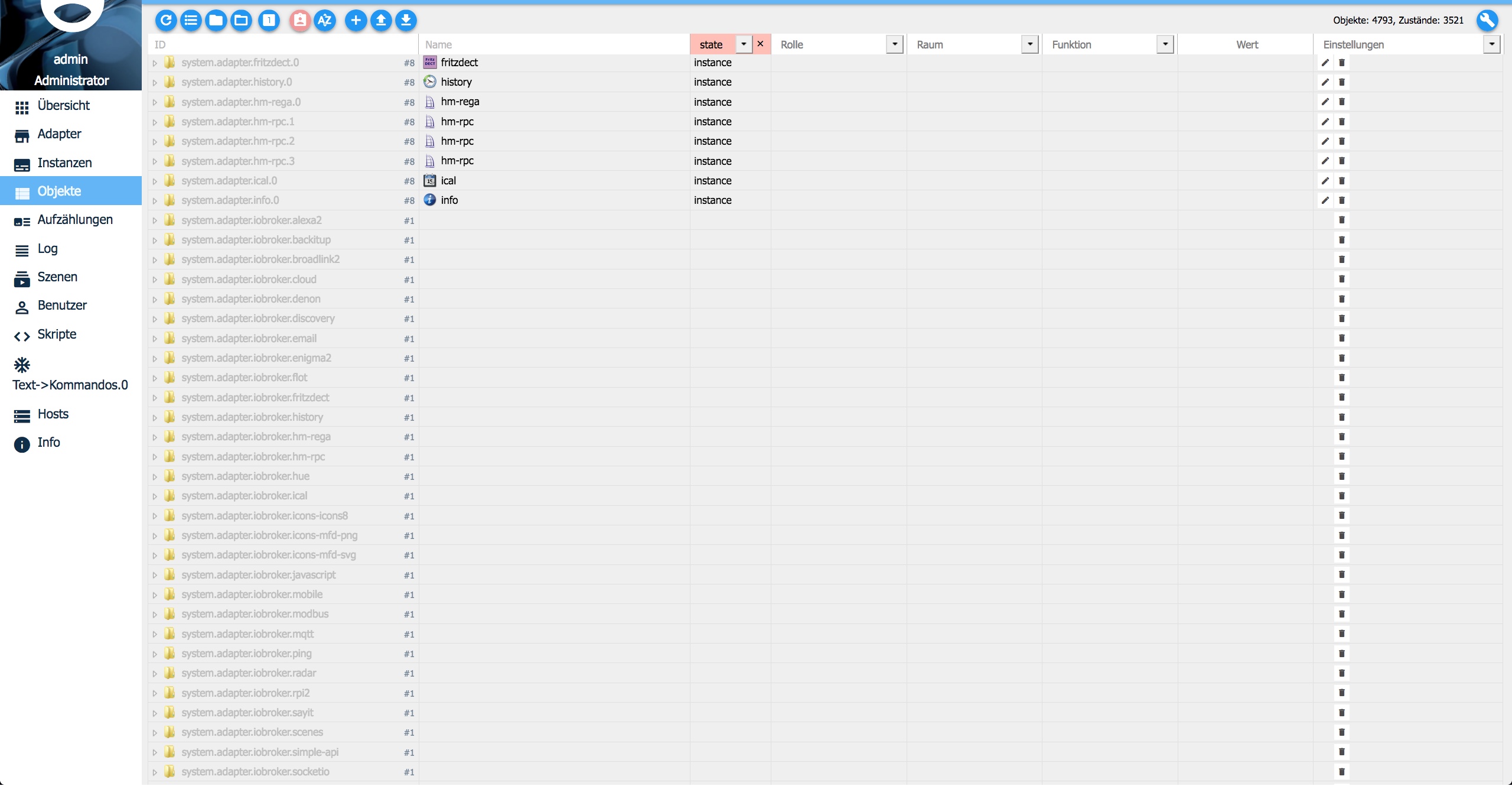
Task: Open Hosts page from sidebar
Action: pos(53,414)
